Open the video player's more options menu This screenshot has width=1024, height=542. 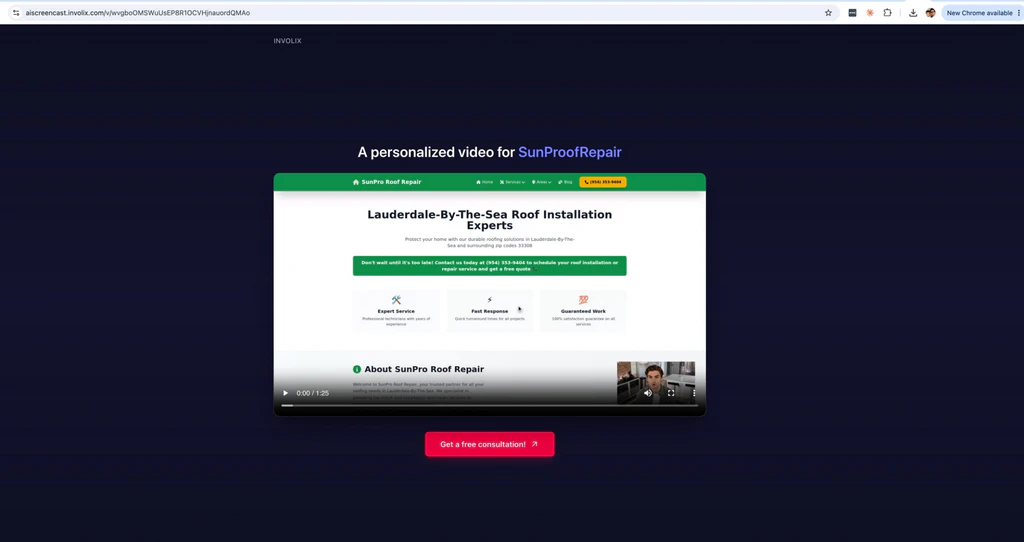(x=694, y=393)
